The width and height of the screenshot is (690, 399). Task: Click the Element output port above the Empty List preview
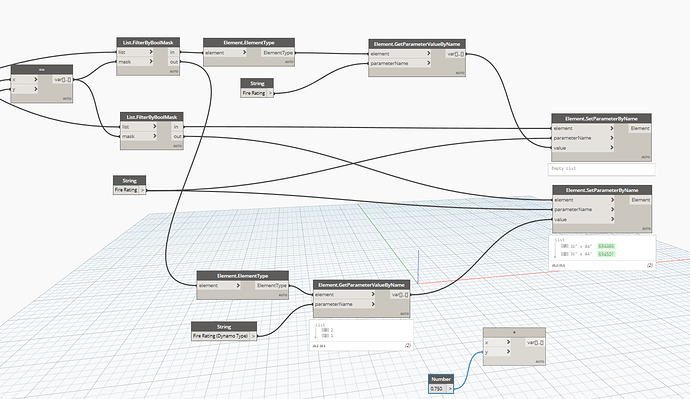640,128
